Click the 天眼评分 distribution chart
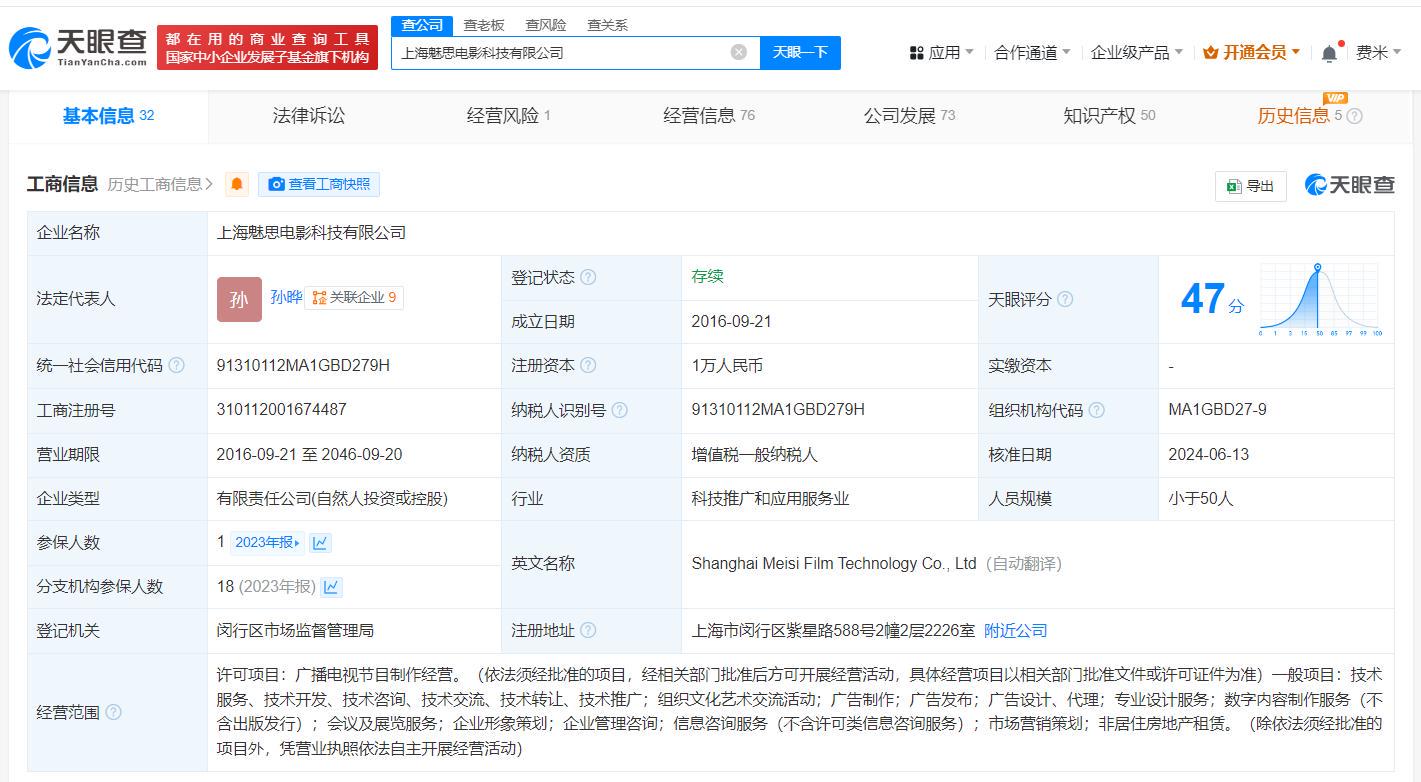The height and width of the screenshot is (782, 1421). (1321, 299)
